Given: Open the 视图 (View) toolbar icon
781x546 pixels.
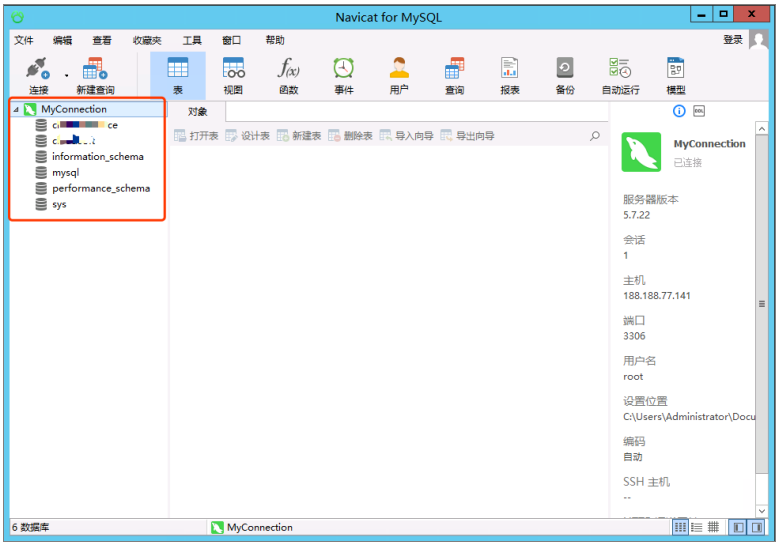Looking at the screenshot, I should coord(233,75).
